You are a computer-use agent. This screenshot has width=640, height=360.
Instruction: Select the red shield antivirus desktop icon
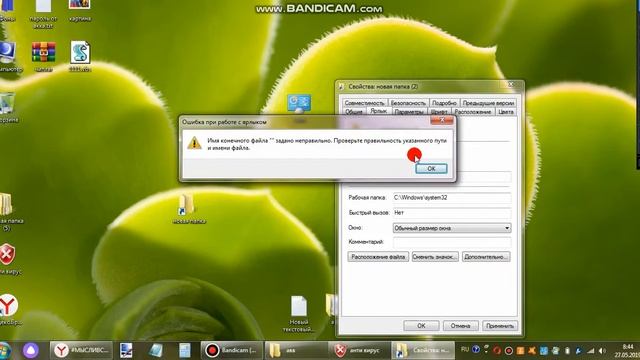pos(7,255)
